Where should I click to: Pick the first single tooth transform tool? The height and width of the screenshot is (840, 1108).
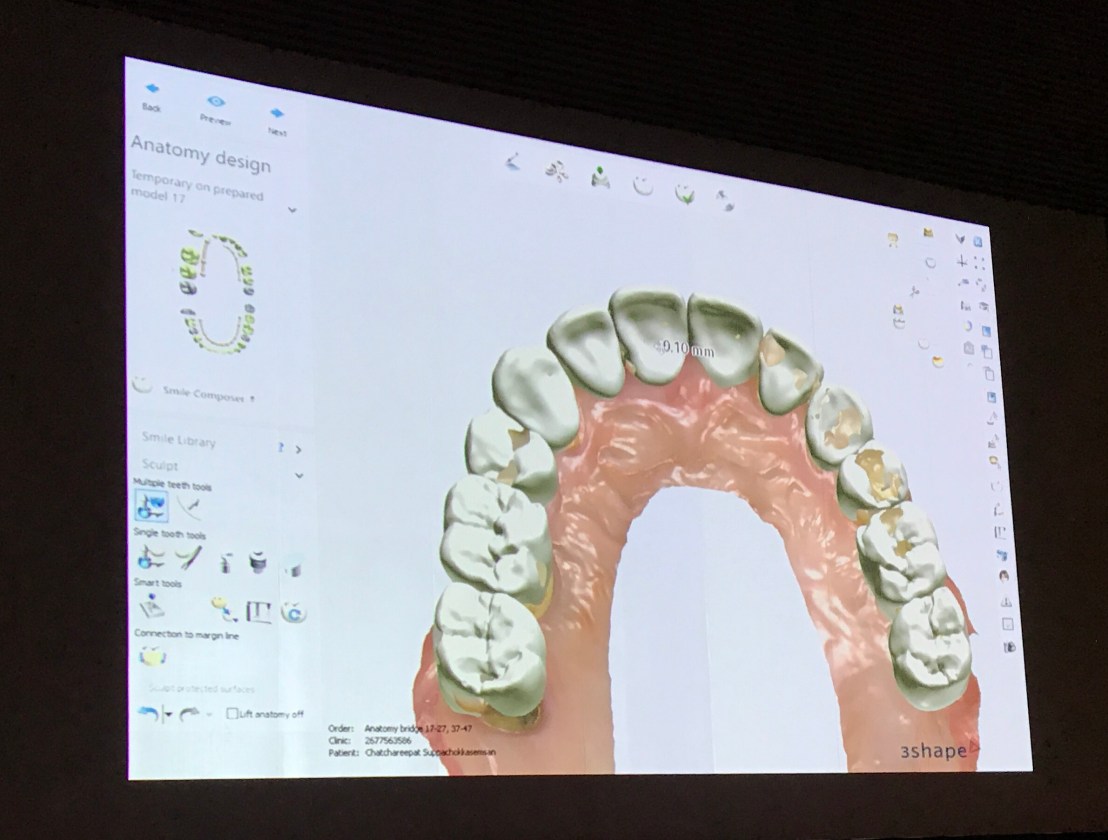[150, 556]
